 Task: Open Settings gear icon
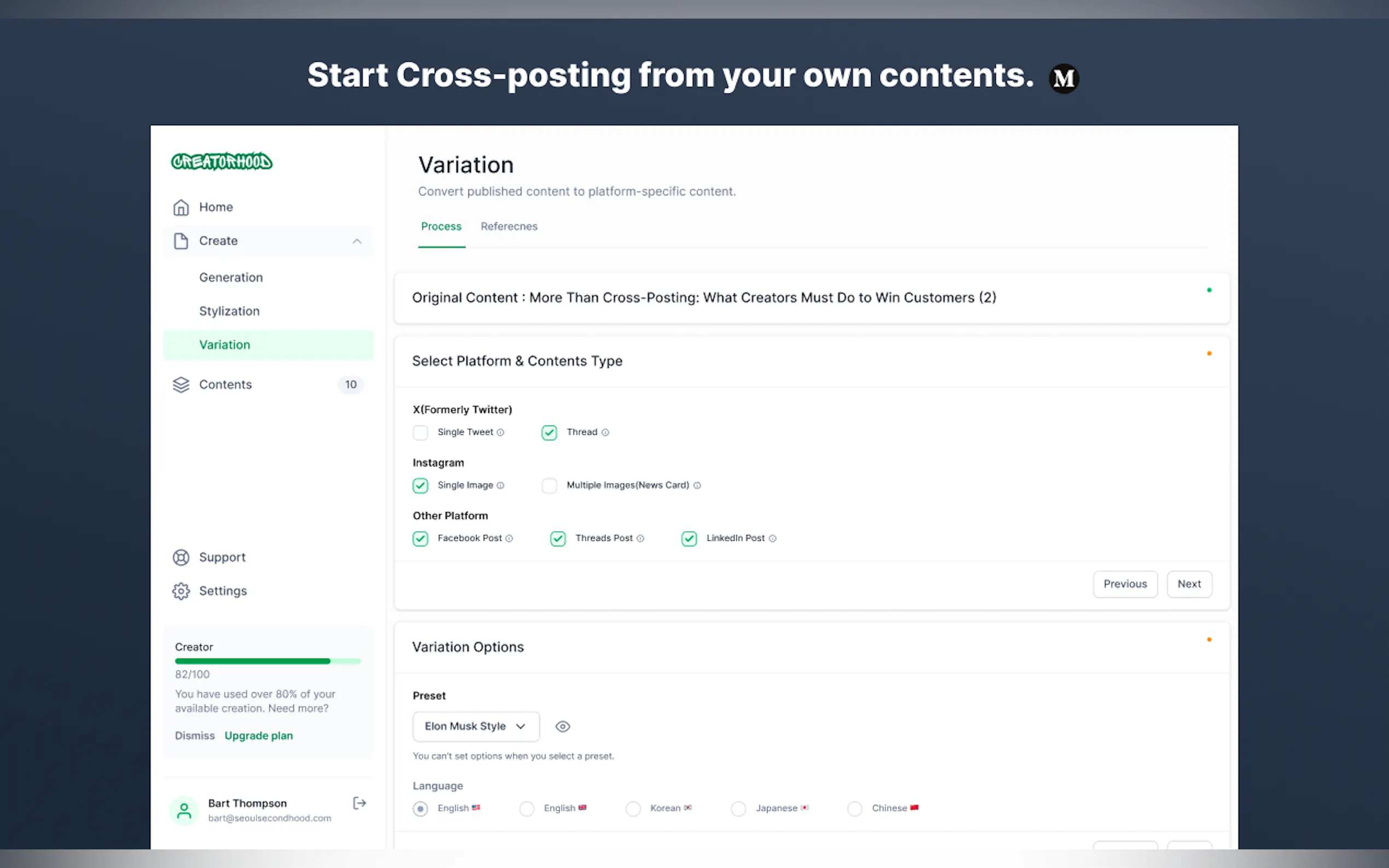click(x=181, y=591)
